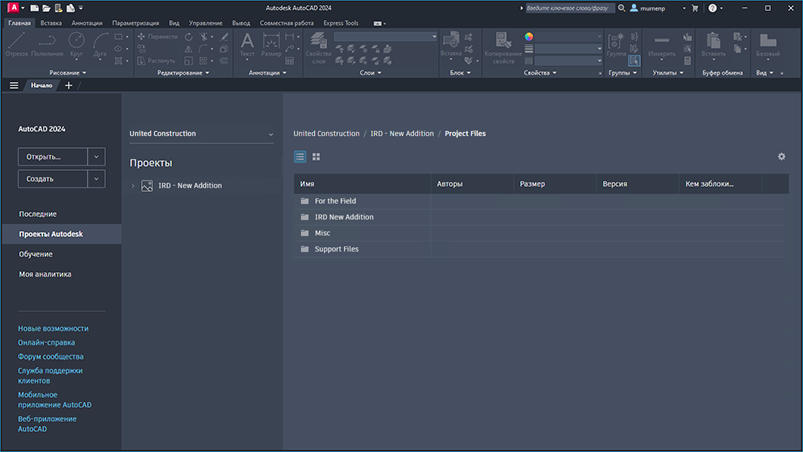This screenshot has height=452, width=803.
Task: Click the Dimension (Размер) tool
Action: 271,44
